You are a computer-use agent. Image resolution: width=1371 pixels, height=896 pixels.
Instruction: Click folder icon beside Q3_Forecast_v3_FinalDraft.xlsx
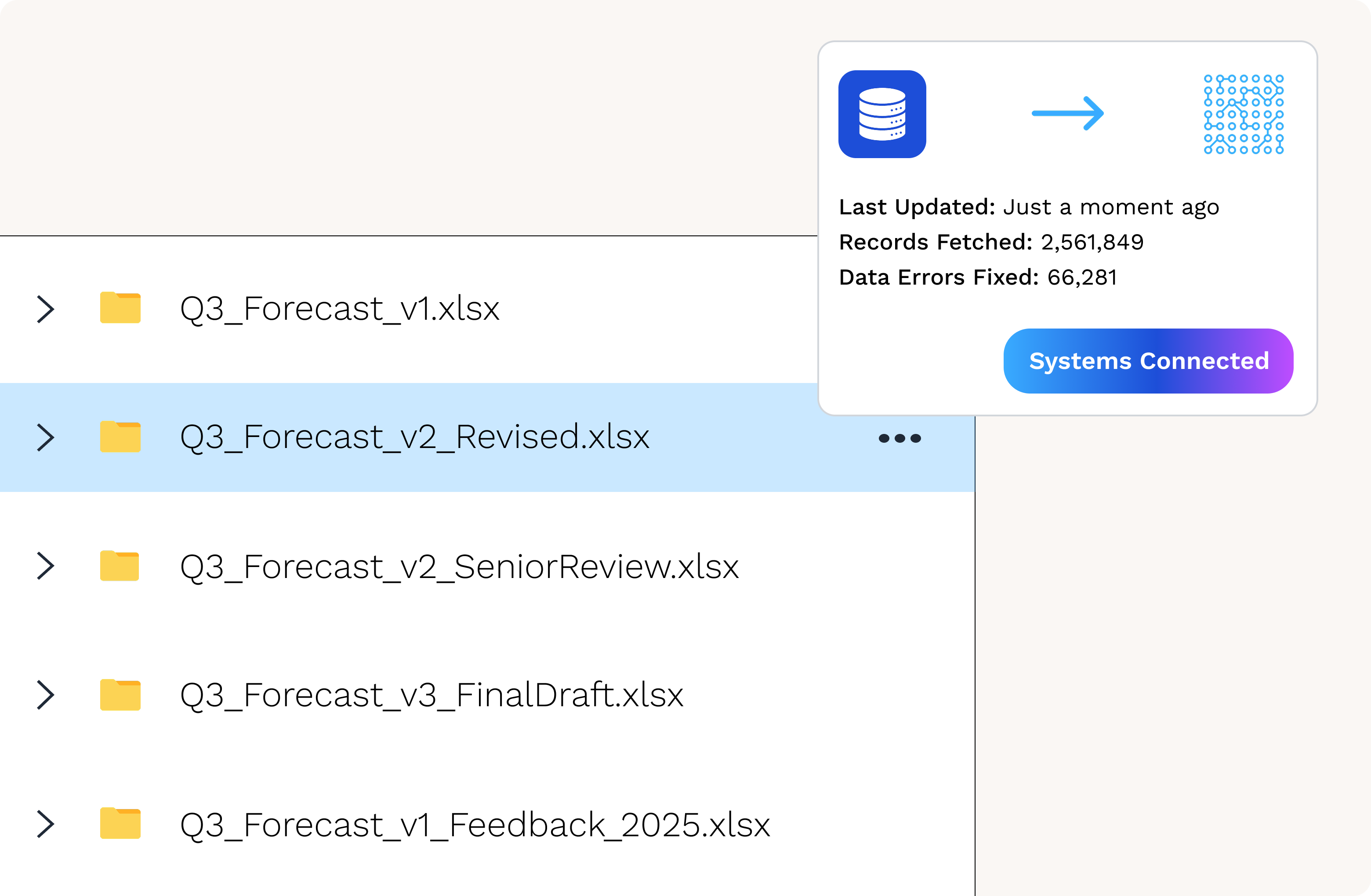coord(120,694)
